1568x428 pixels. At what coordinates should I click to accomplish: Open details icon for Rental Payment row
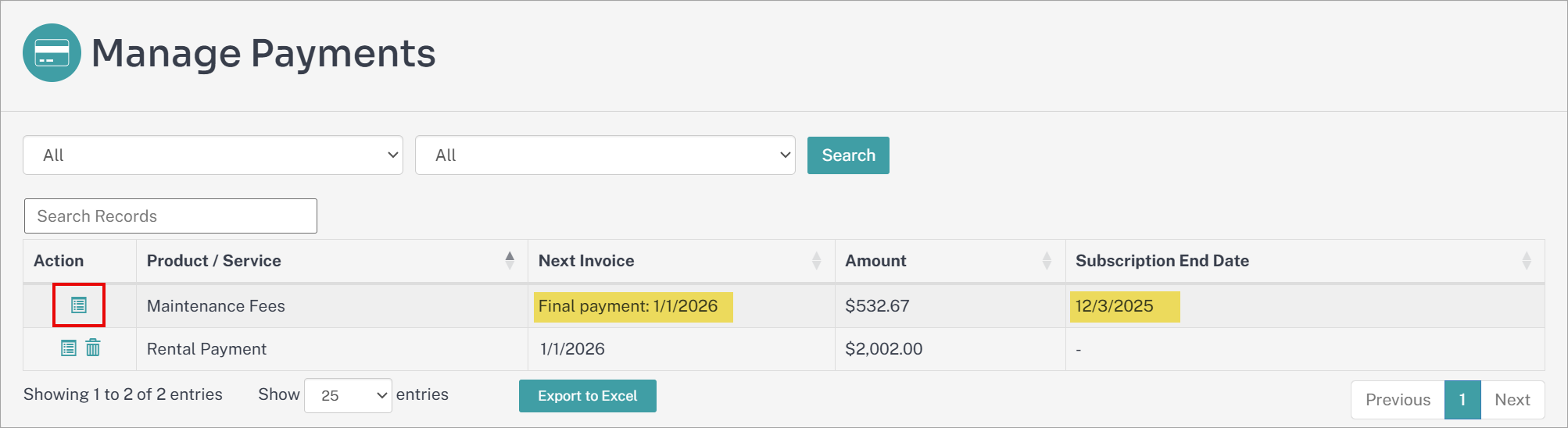tap(69, 348)
